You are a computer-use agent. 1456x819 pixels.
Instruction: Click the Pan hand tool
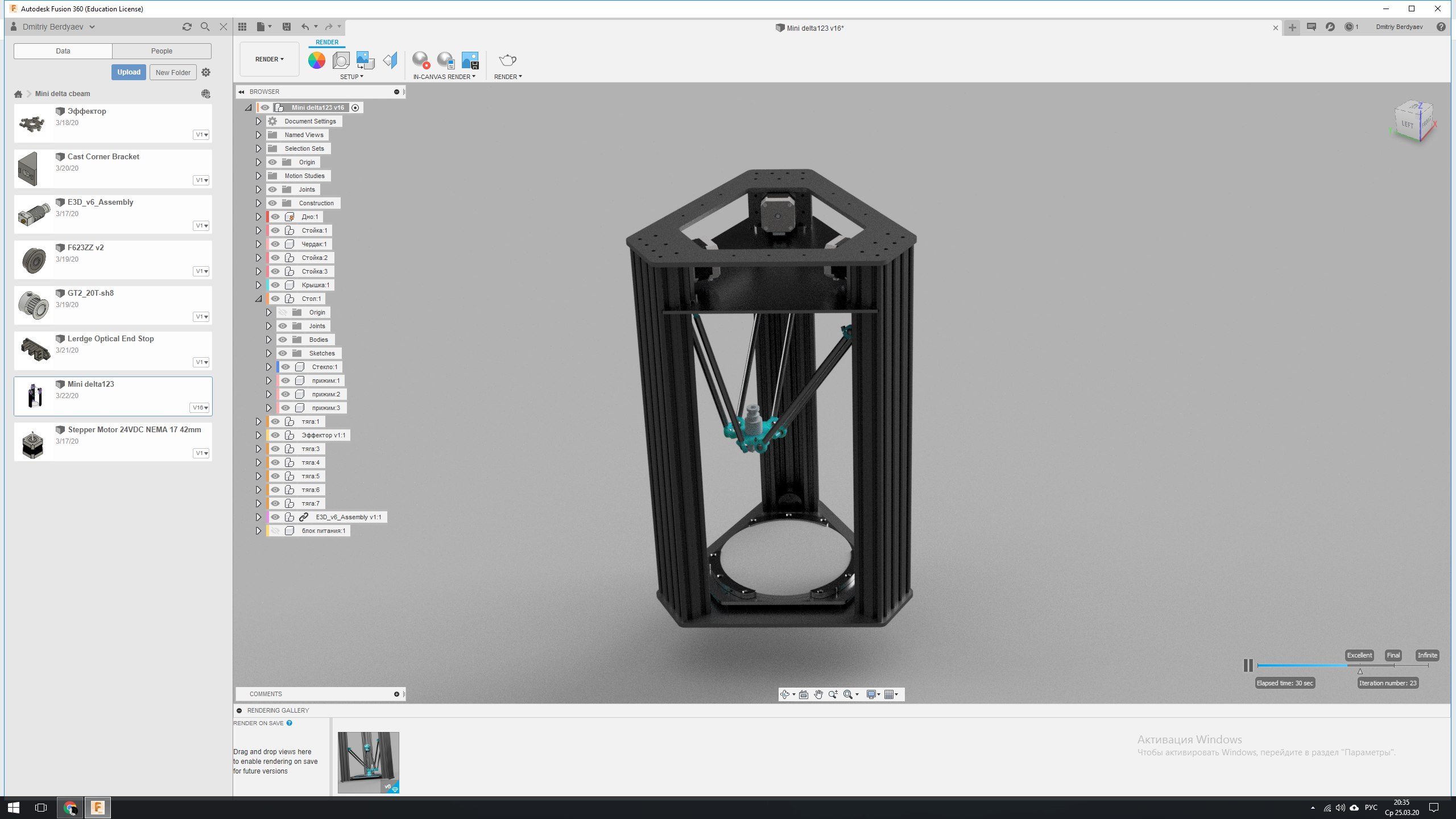pyautogui.click(x=818, y=694)
